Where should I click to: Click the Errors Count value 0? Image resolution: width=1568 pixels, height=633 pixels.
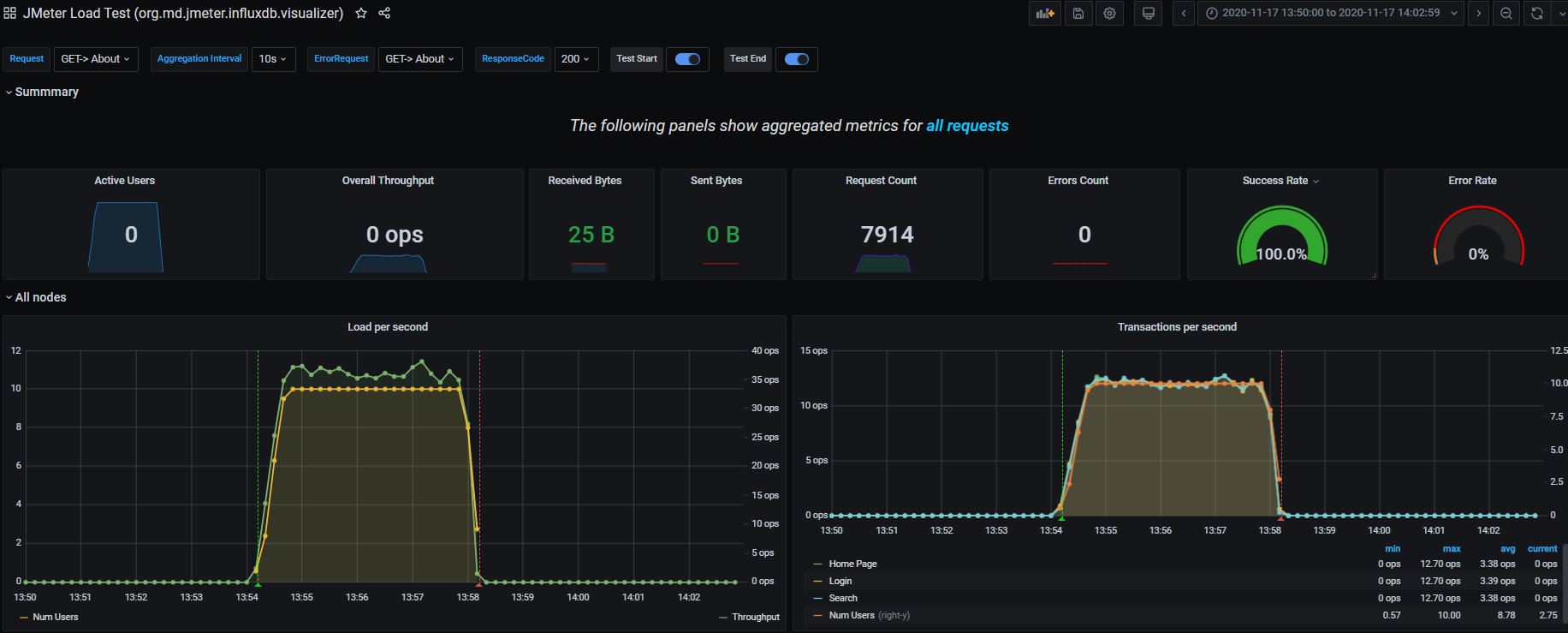click(1084, 235)
